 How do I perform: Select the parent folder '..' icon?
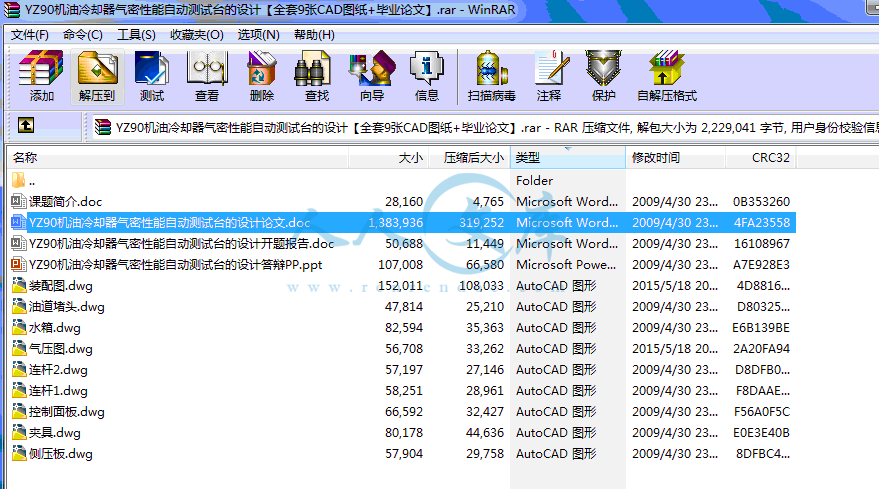pyautogui.click(x=18, y=181)
